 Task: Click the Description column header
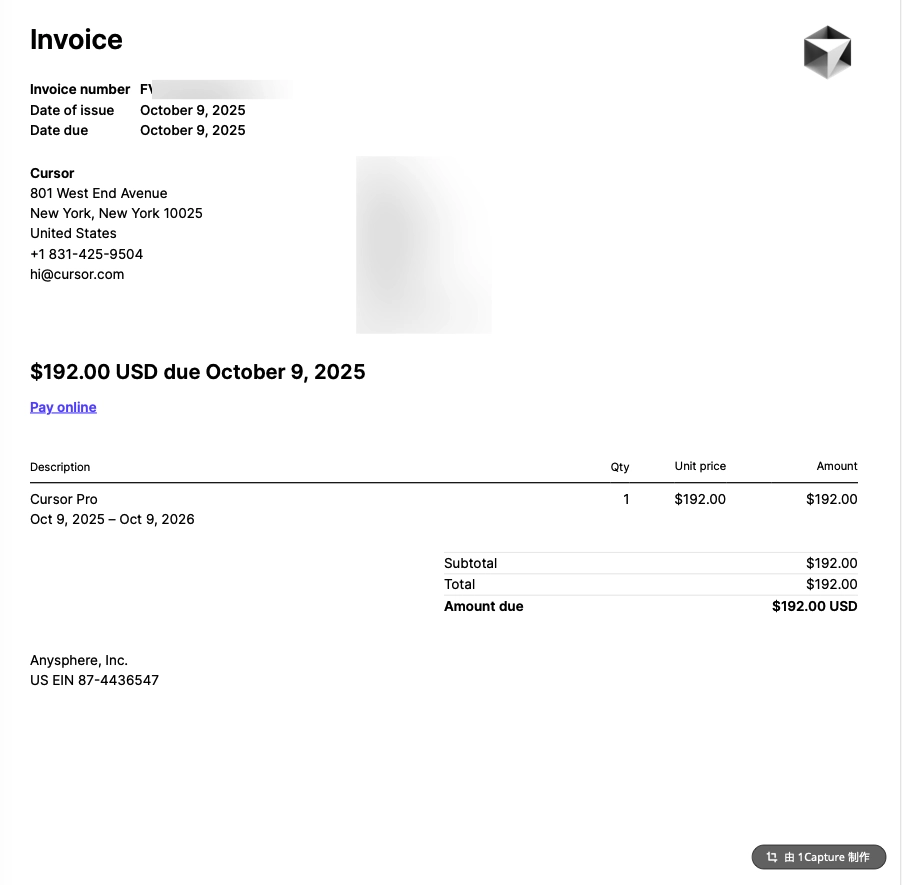pos(60,467)
